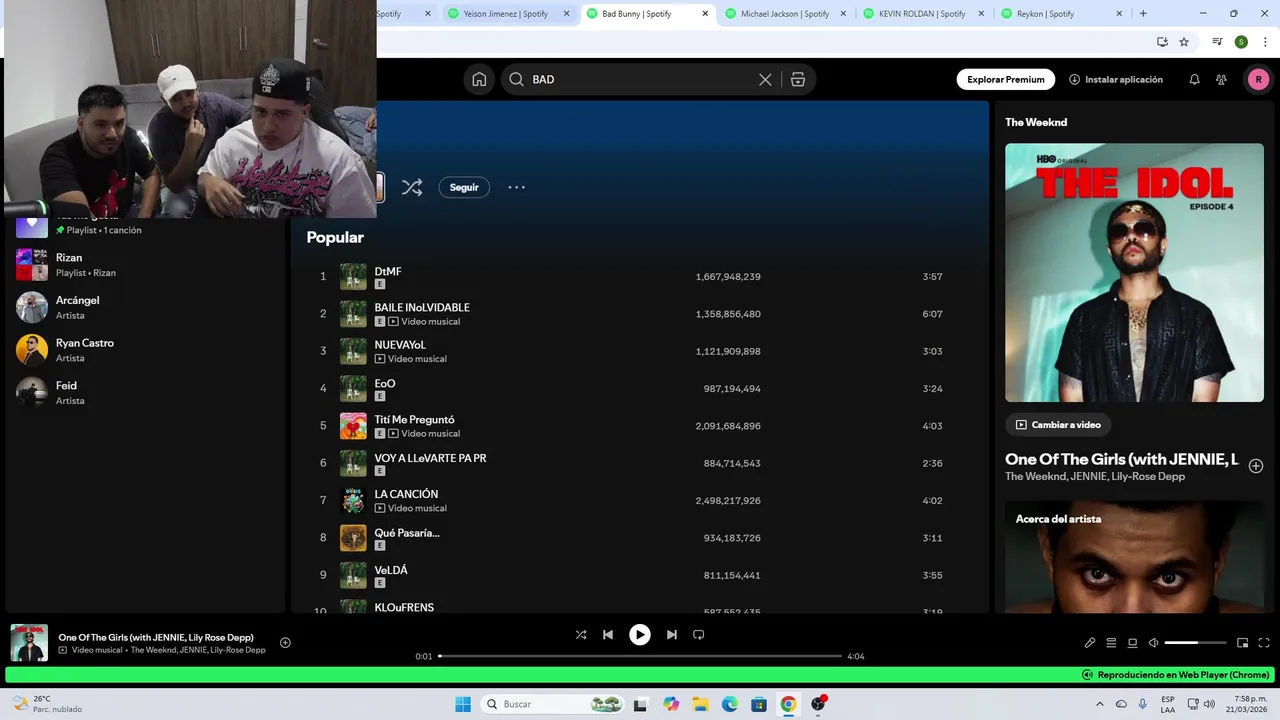Open the notifications bell
The height and width of the screenshot is (720, 1280).
(1194, 79)
